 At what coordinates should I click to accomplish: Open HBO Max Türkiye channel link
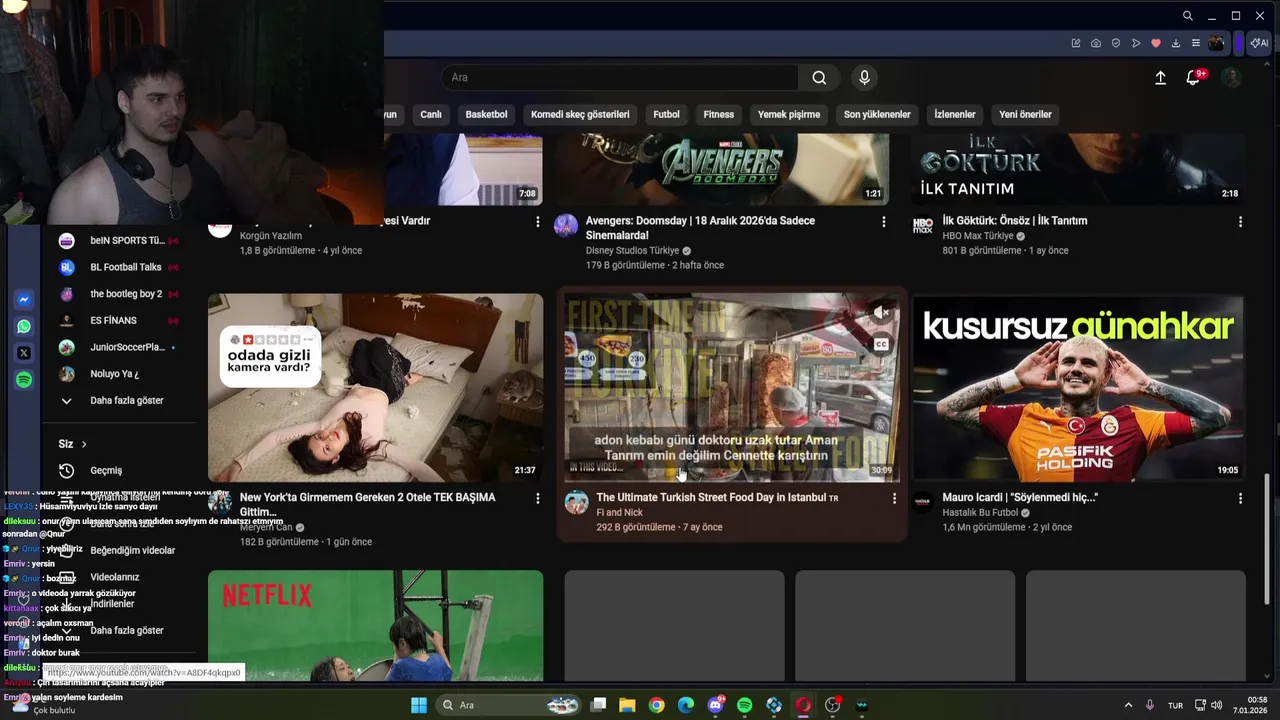tap(978, 236)
